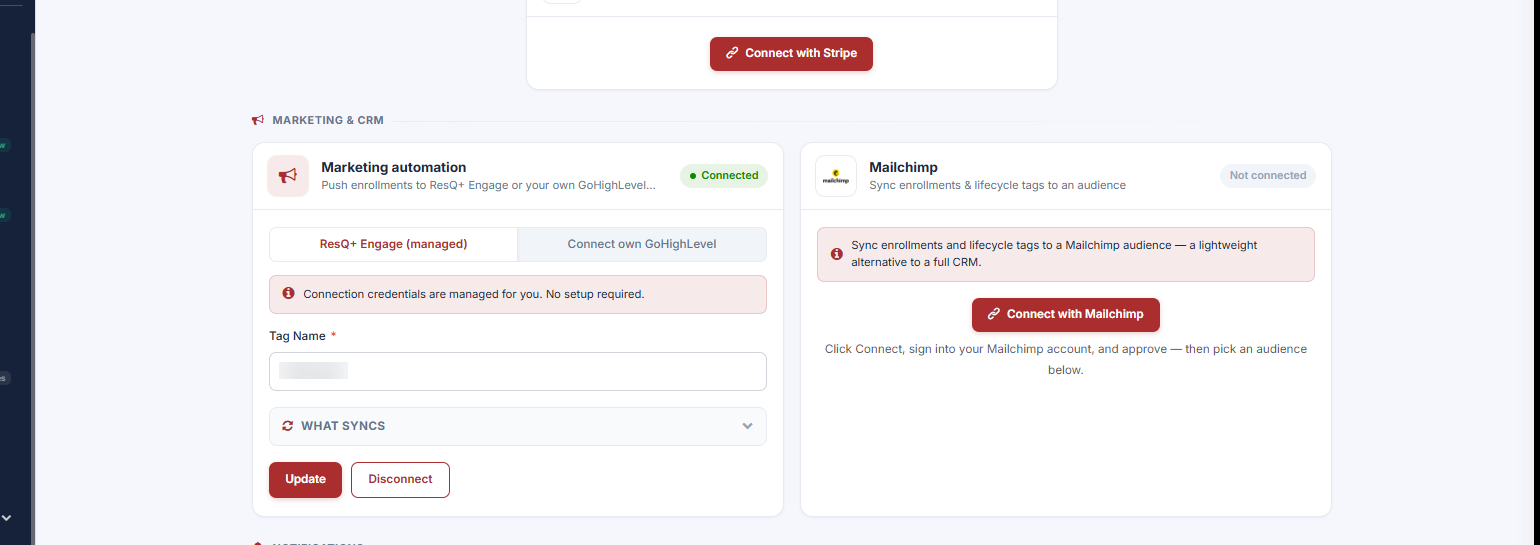Click the sidebar collapse chevron at bottom left

pyautogui.click(x=7, y=518)
